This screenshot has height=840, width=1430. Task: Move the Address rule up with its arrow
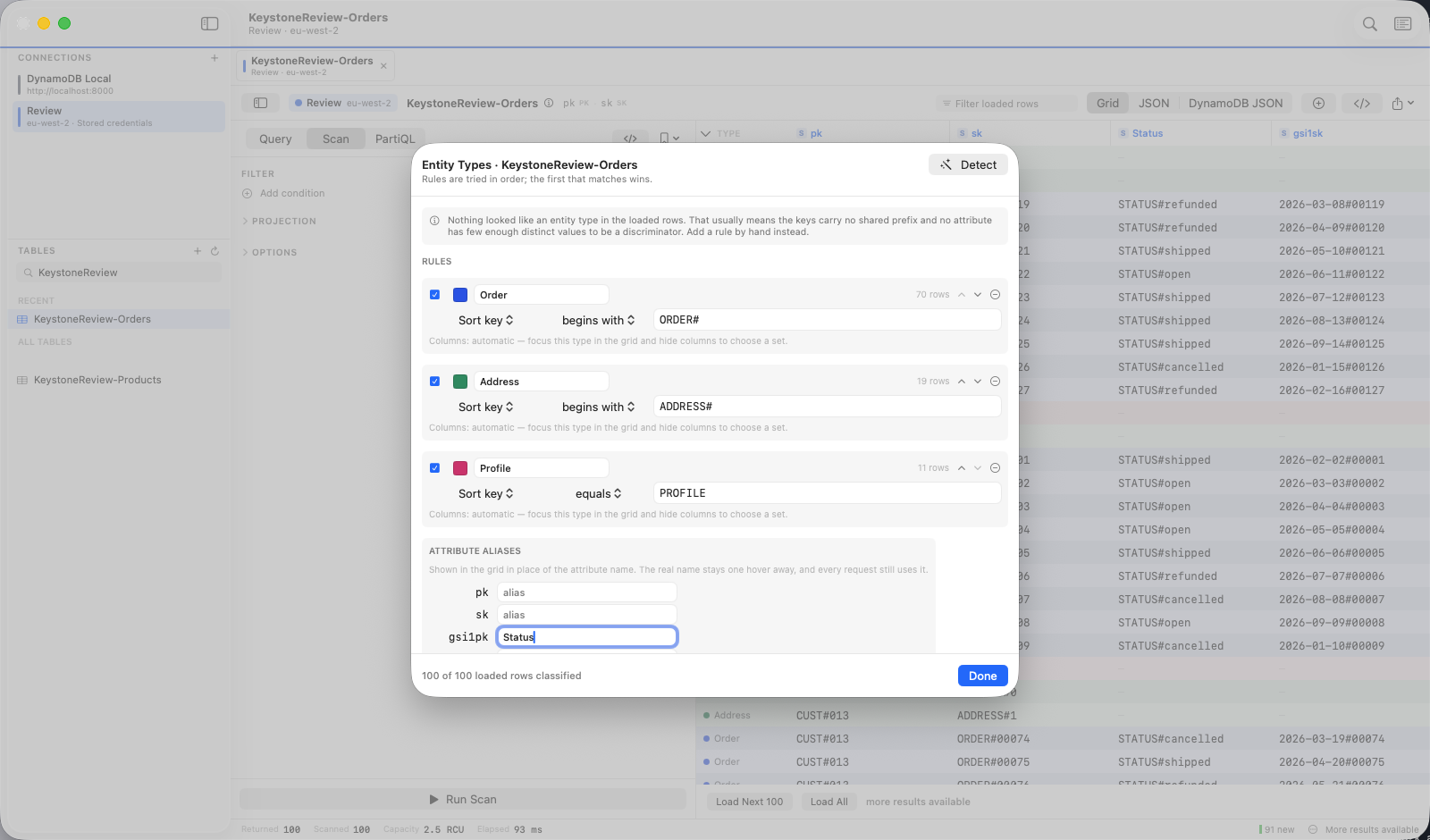(962, 382)
